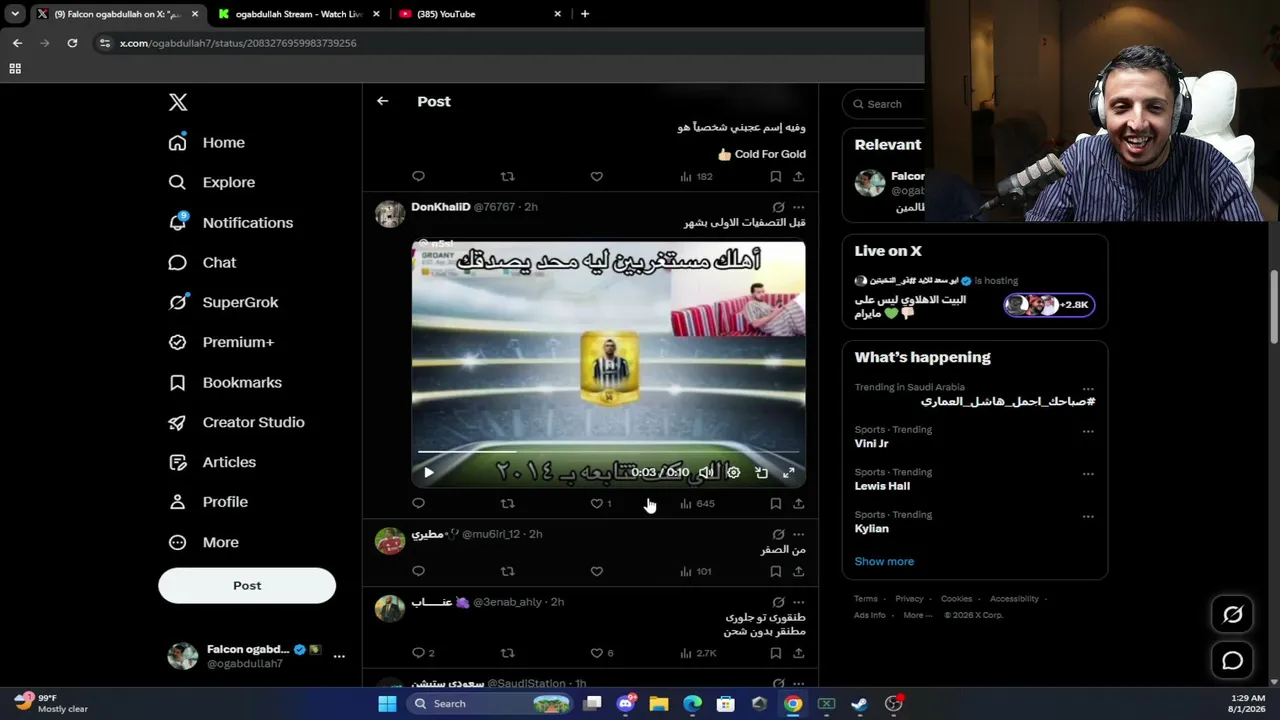
Task: Open more options on DonKhaliD's post
Action: click(x=798, y=207)
